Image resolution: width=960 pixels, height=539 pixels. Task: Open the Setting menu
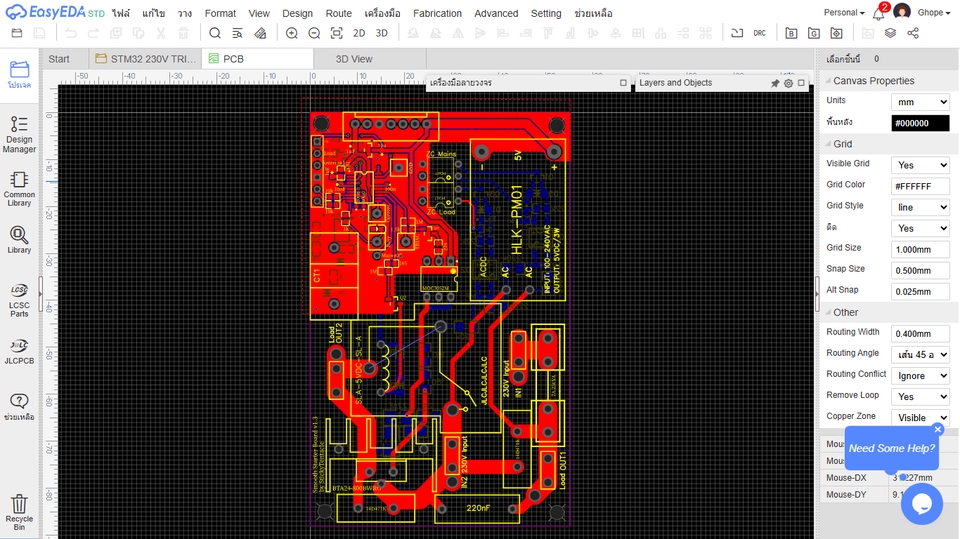[x=546, y=13]
